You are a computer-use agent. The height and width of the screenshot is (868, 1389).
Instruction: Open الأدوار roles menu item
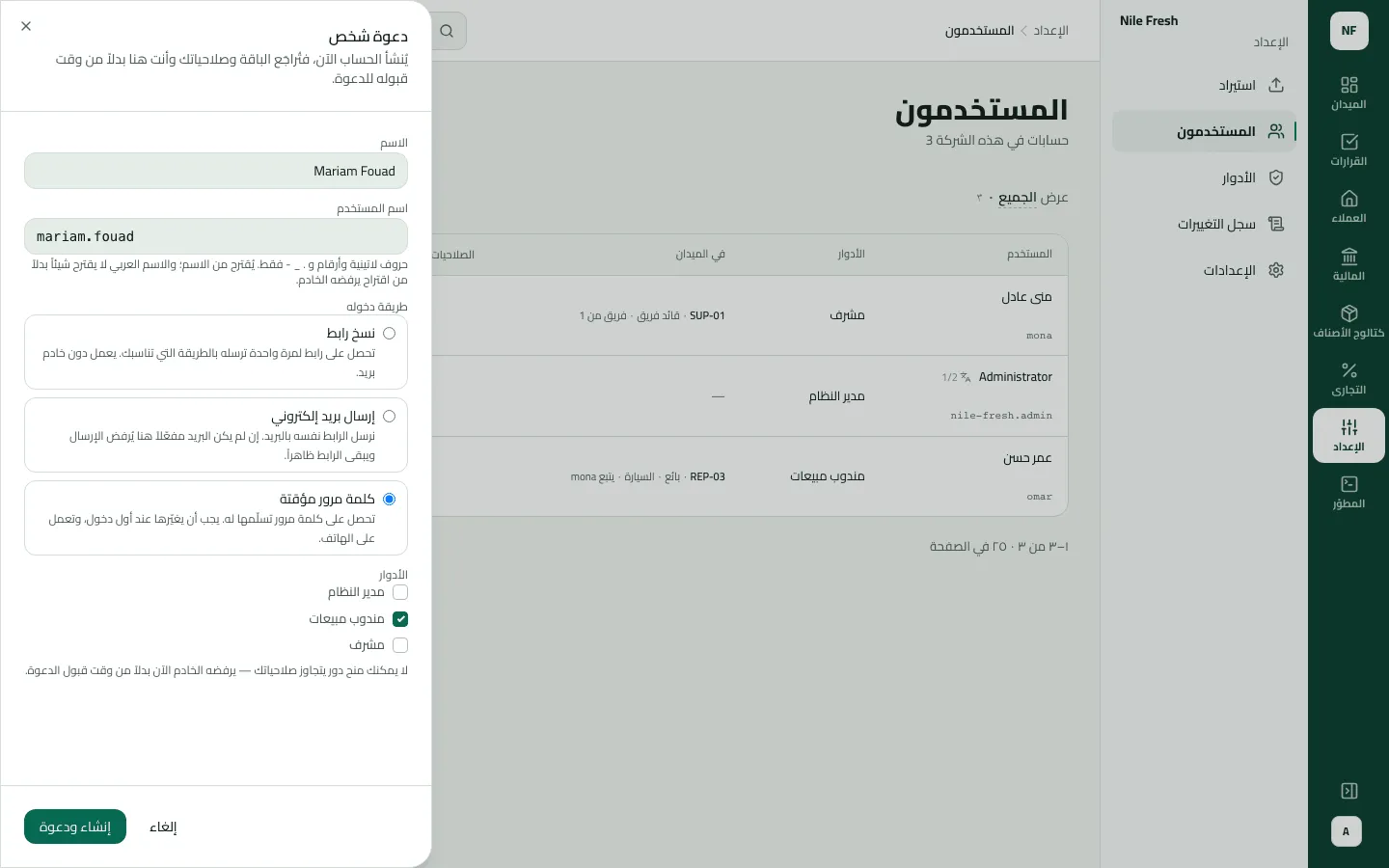(x=1204, y=177)
